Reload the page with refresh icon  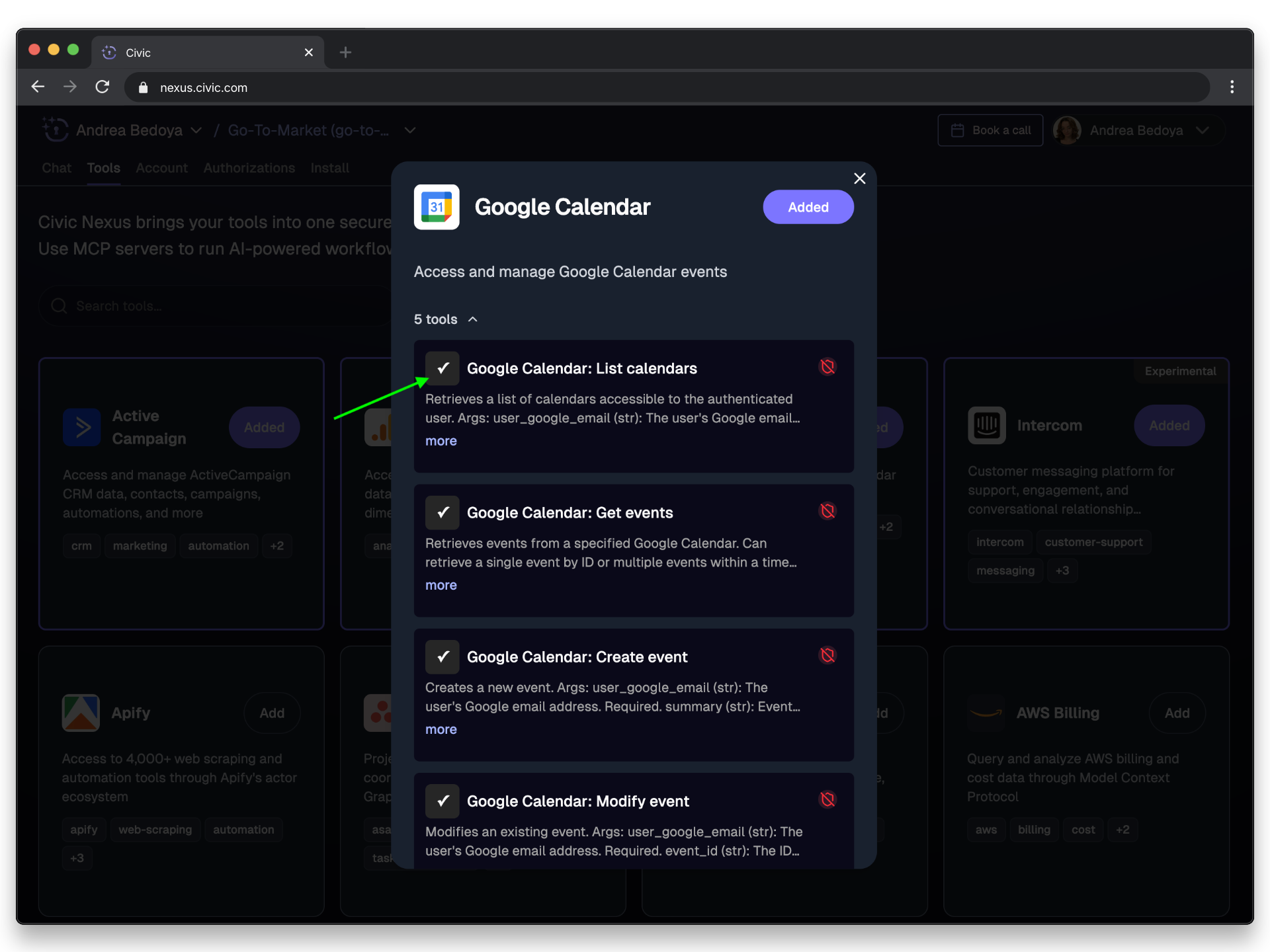tap(103, 87)
